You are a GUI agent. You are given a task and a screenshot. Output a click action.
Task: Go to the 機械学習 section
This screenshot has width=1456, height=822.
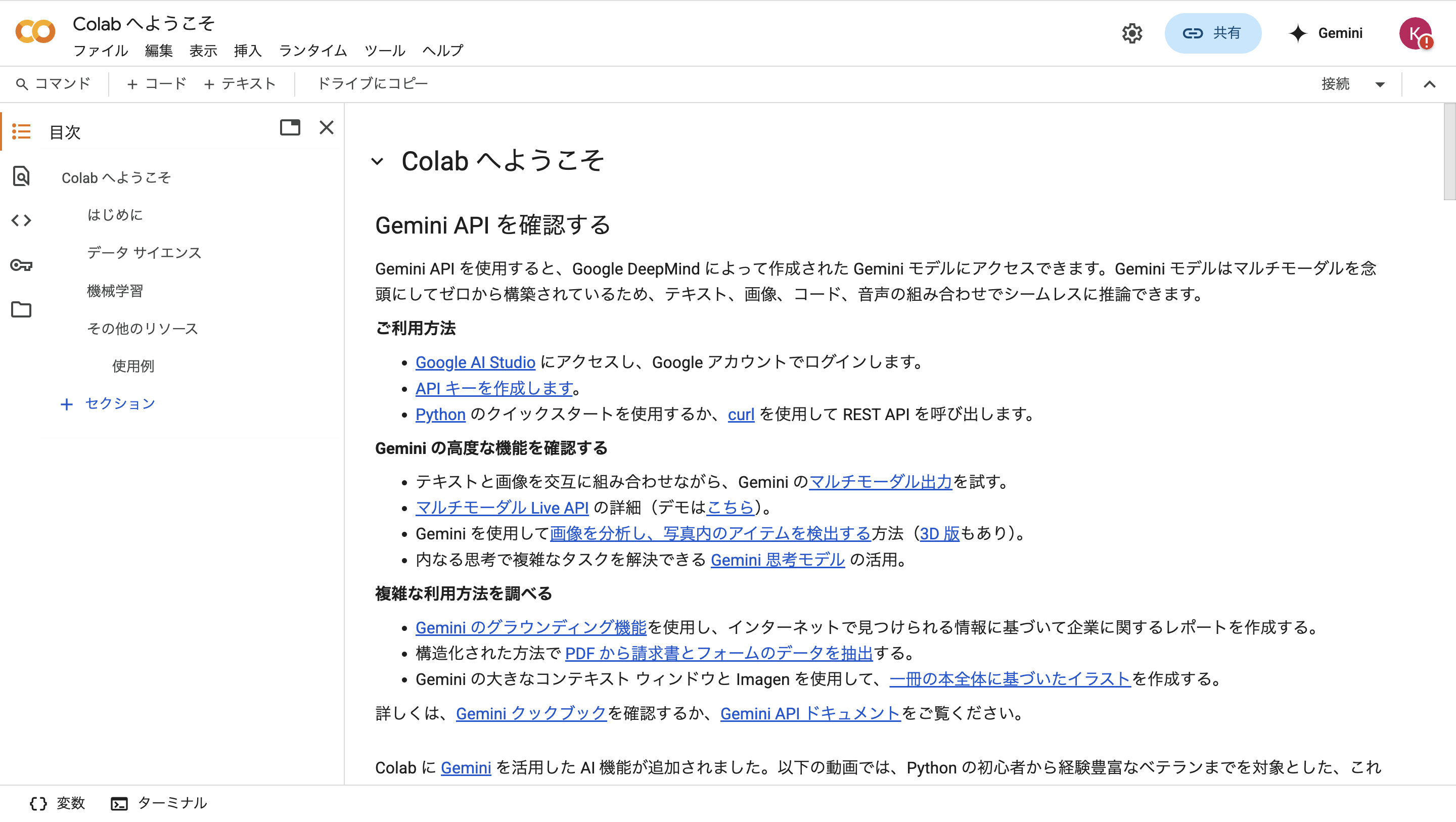pos(115,291)
